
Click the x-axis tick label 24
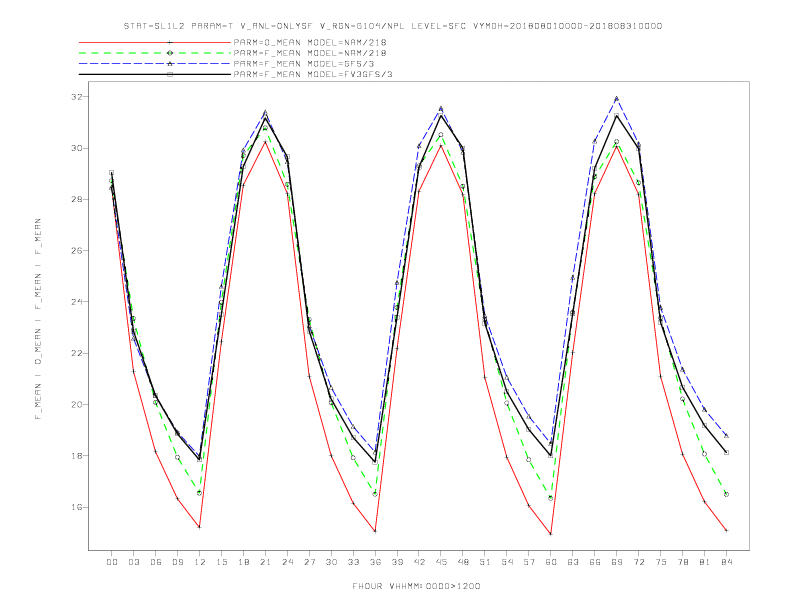pos(287,562)
